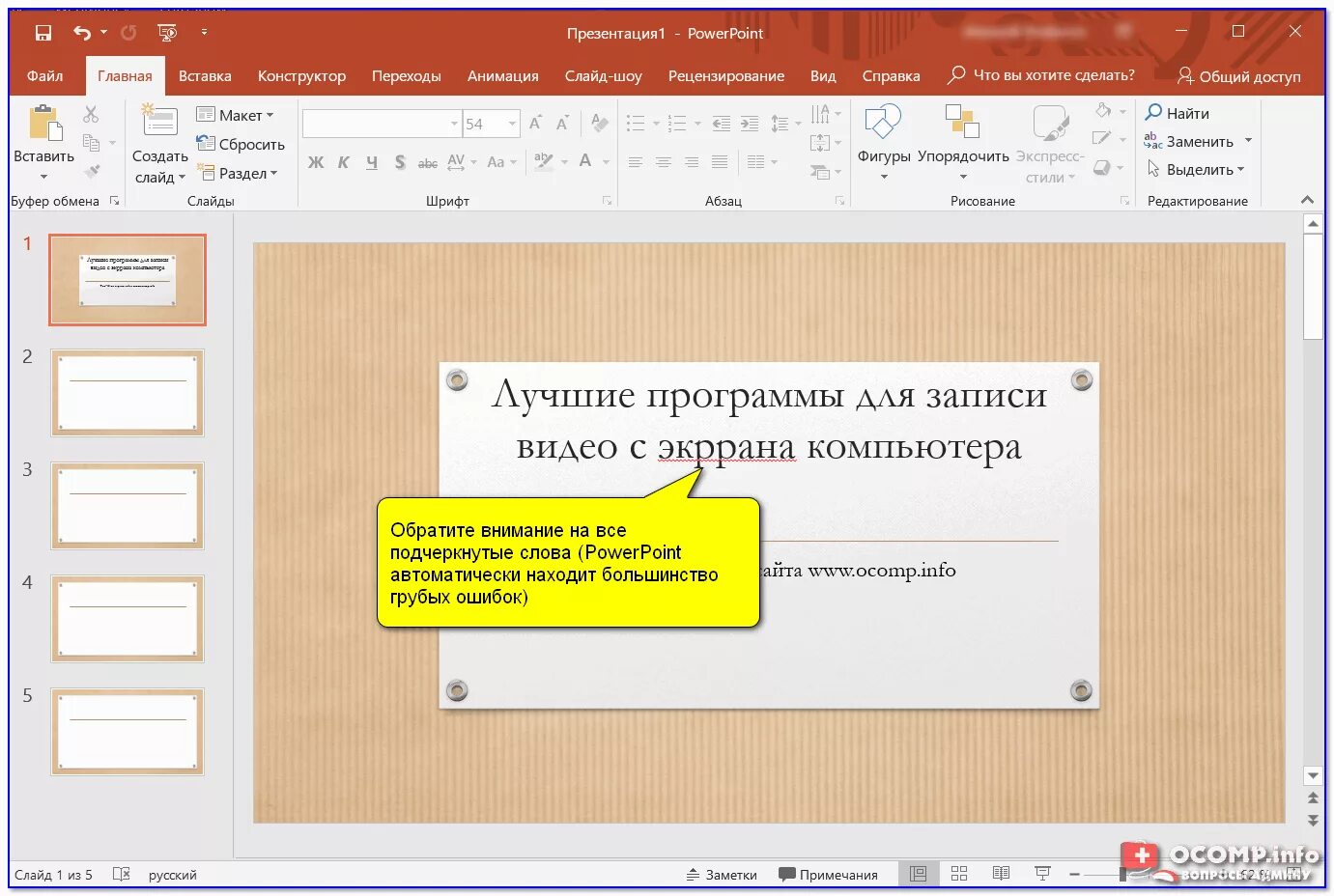Pick text highlight color
The height and width of the screenshot is (896, 1334).
point(544,162)
